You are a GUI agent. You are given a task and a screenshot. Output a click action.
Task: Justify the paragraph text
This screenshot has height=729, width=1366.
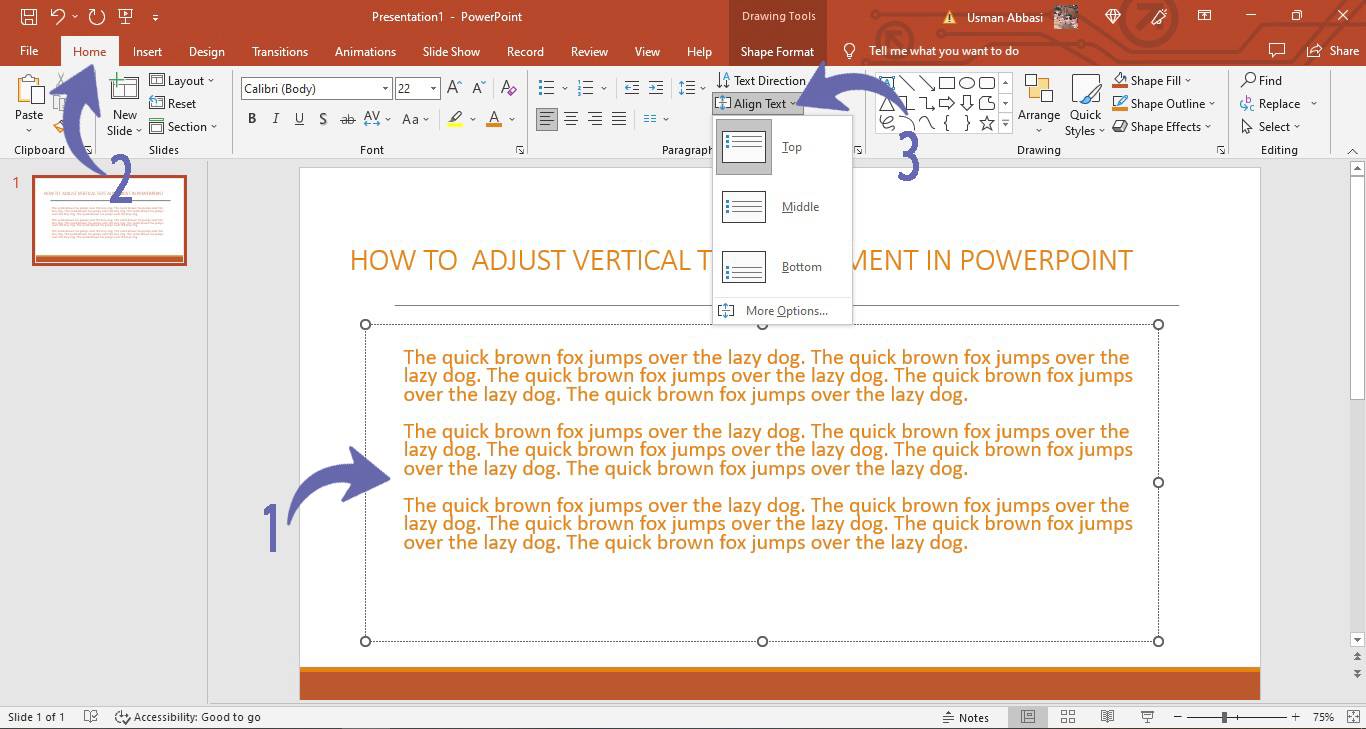pos(619,119)
